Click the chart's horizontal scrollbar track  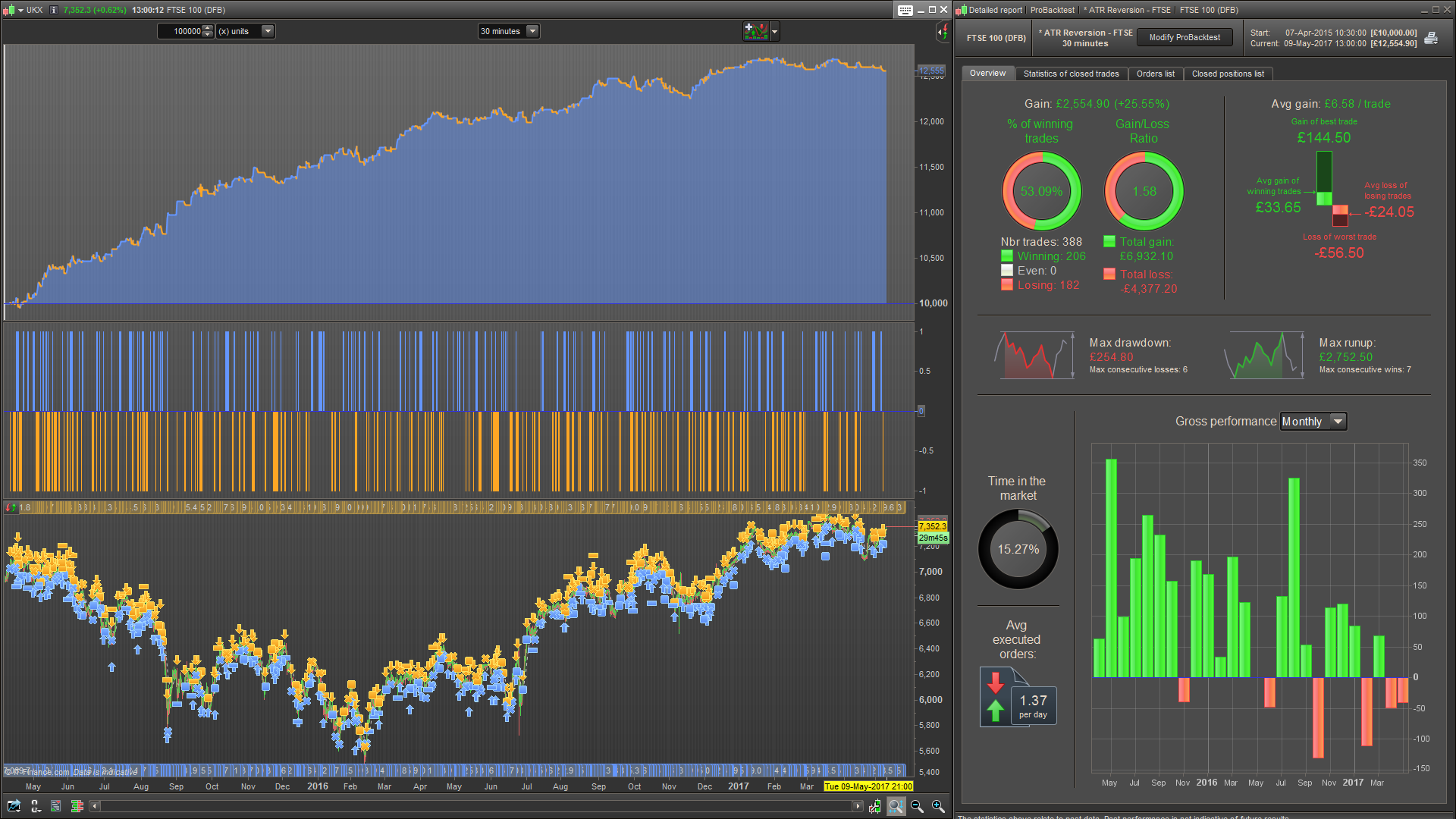478,806
